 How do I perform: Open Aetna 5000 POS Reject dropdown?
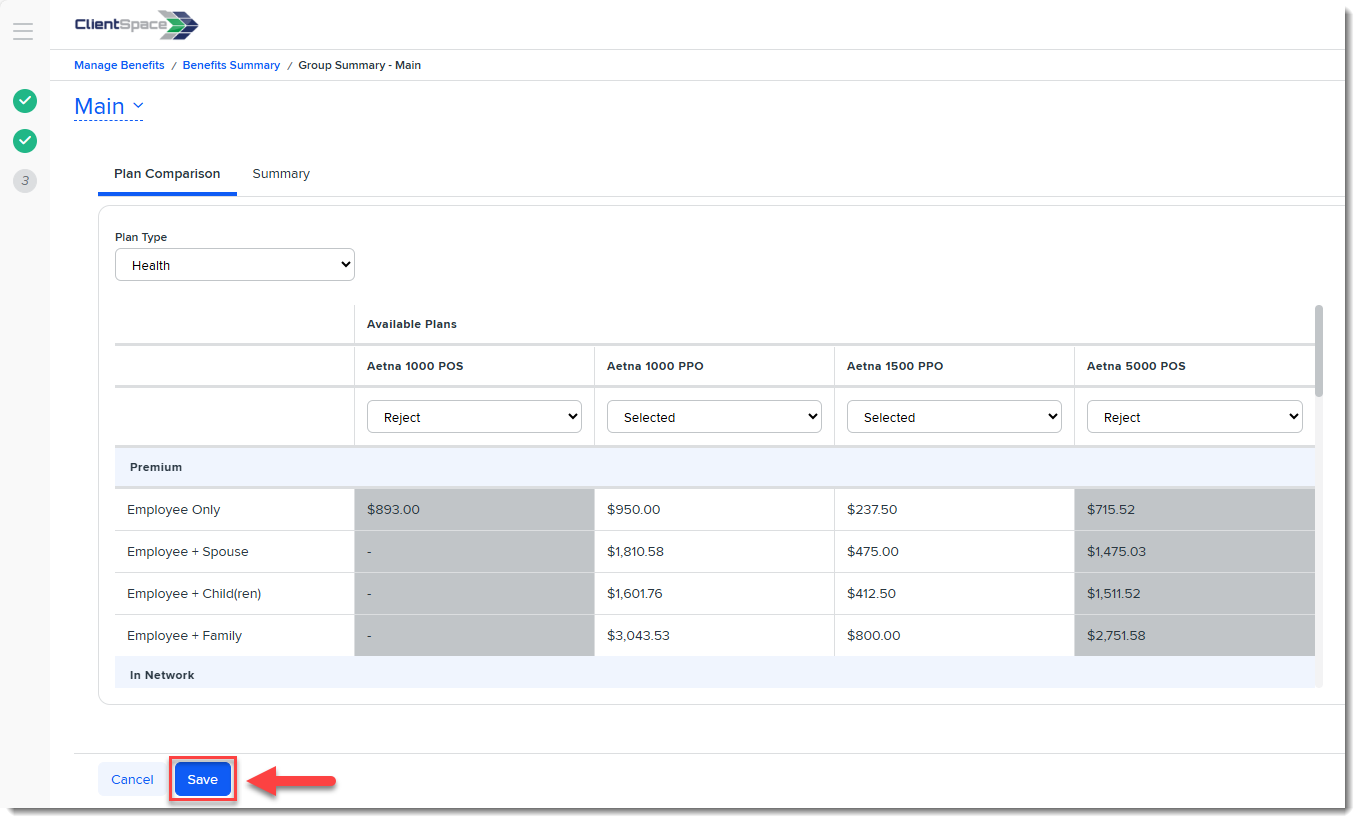tap(1195, 417)
